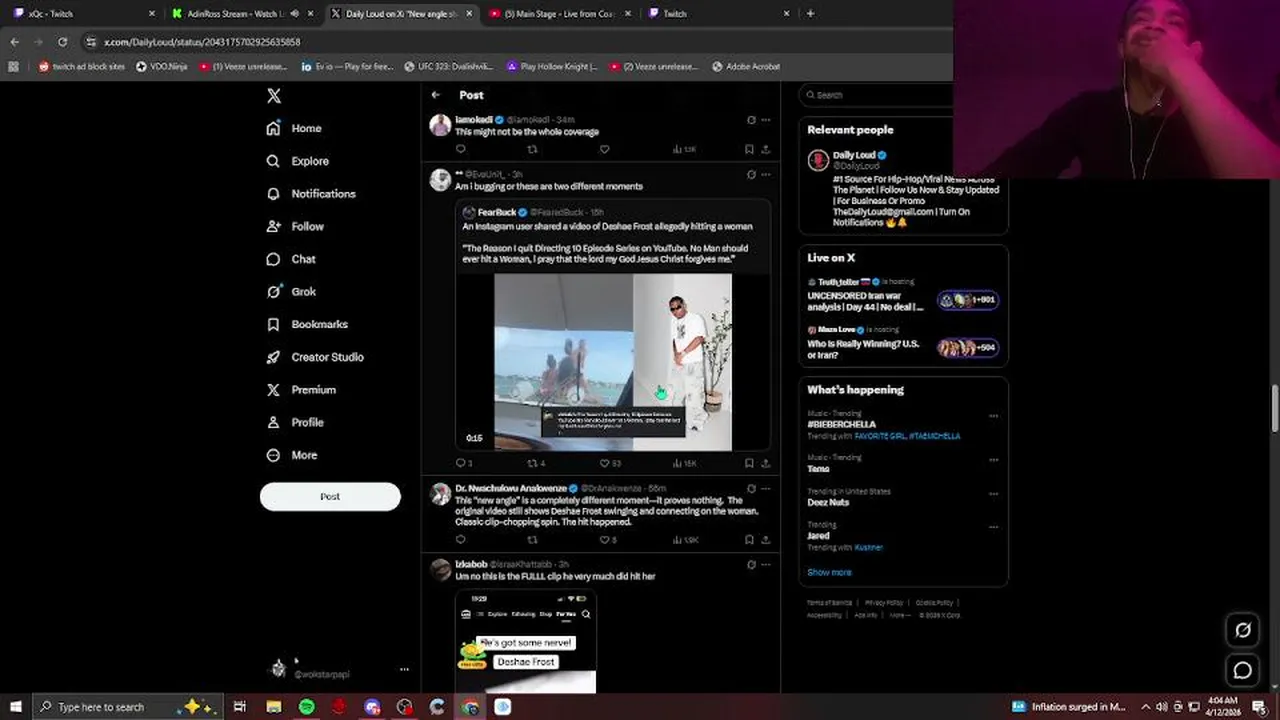
Task: Open Bookmarks in the X sidebar
Action: (x=307, y=324)
